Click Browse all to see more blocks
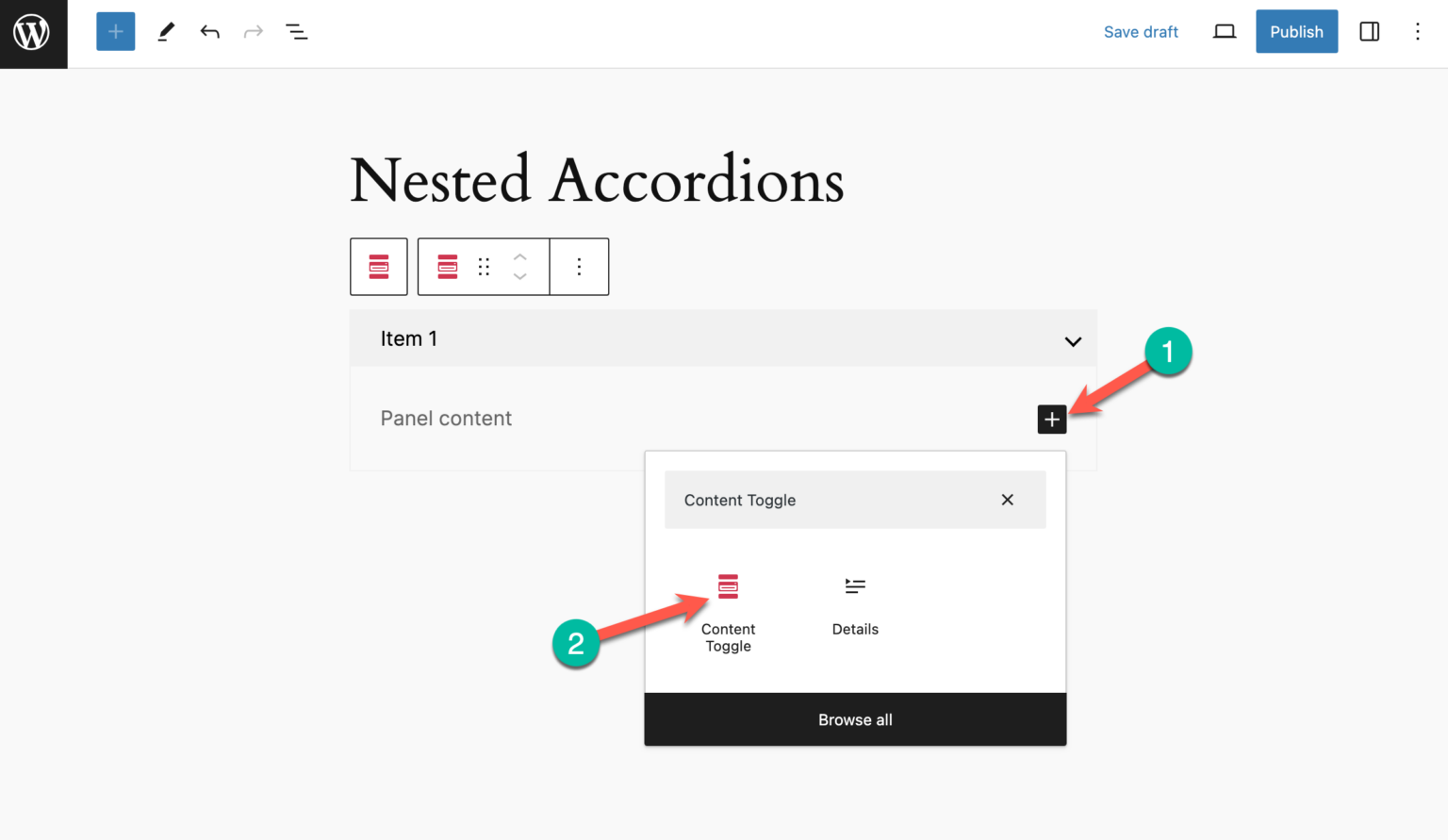This screenshot has height=840, width=1448. coord(854,719)
